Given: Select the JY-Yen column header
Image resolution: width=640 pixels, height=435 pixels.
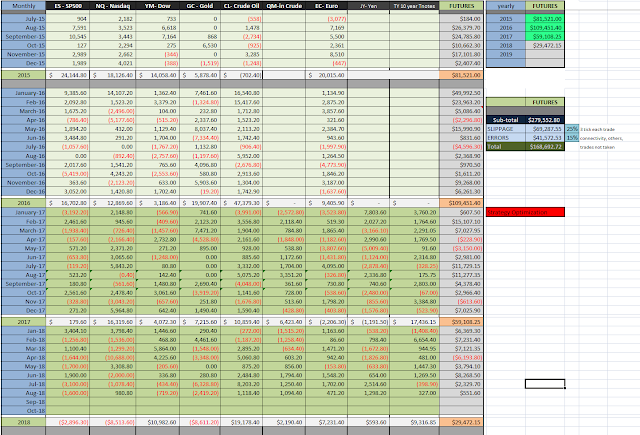Looking at the screenshot, I should tap(369, 6).
